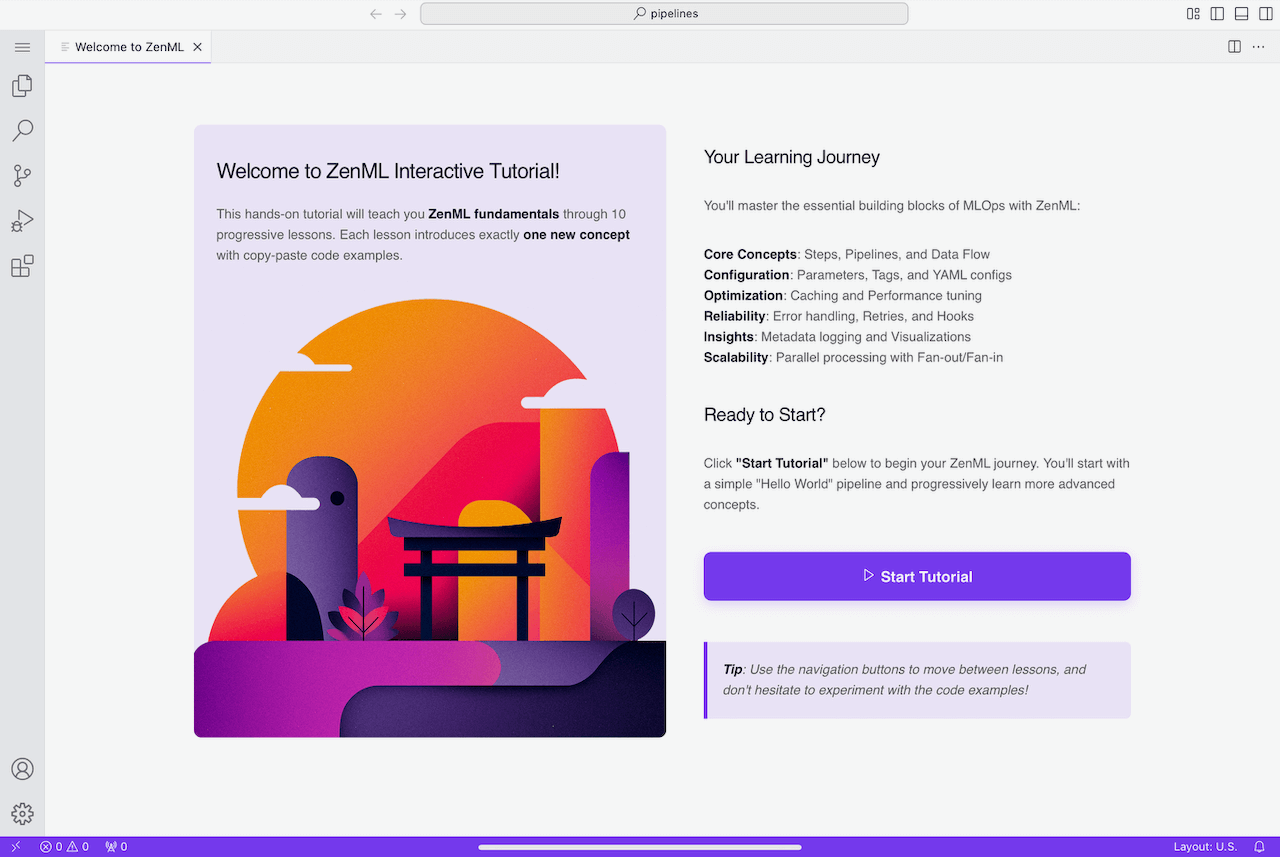Expand the editor More Actions menu

coord(1258,47)
